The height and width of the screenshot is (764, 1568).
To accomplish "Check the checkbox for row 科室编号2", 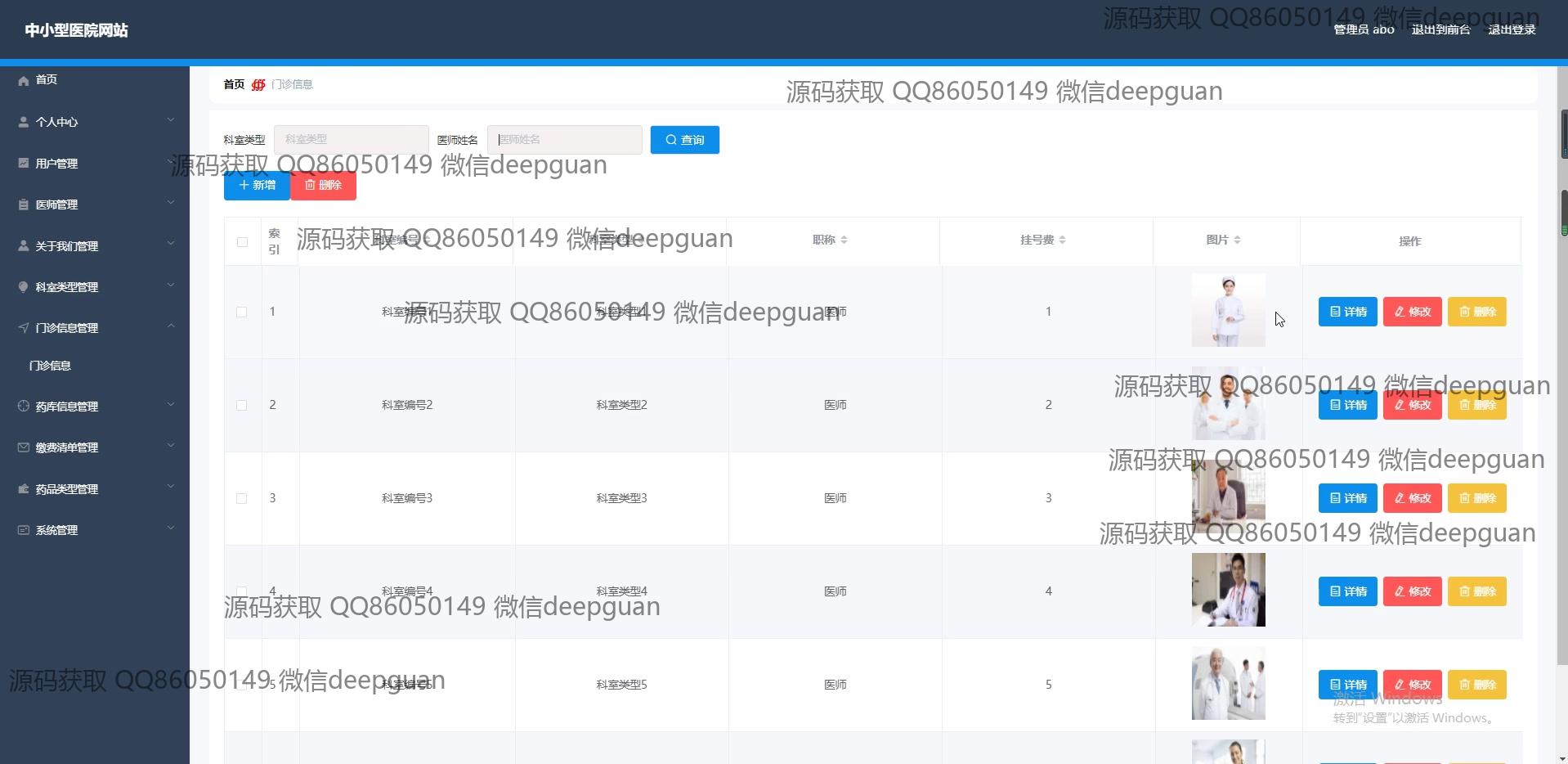I will 241,405.
